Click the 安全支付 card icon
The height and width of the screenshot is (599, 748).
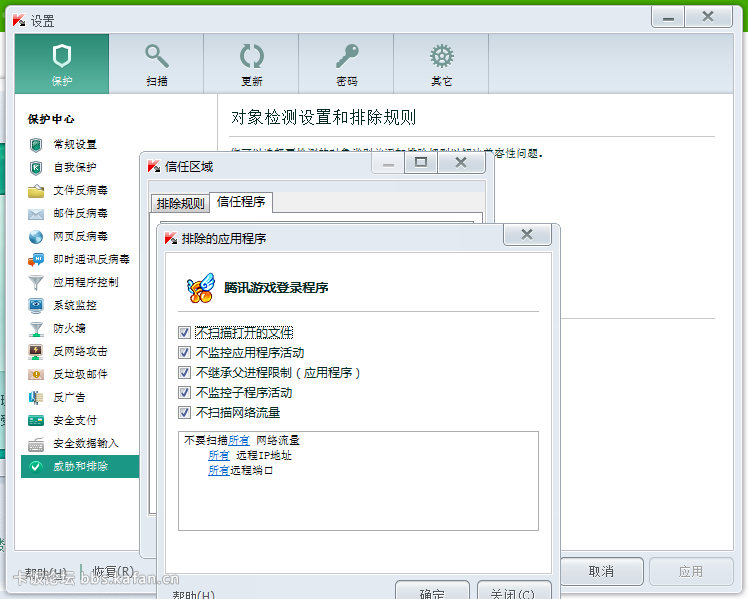coord(36,421)
